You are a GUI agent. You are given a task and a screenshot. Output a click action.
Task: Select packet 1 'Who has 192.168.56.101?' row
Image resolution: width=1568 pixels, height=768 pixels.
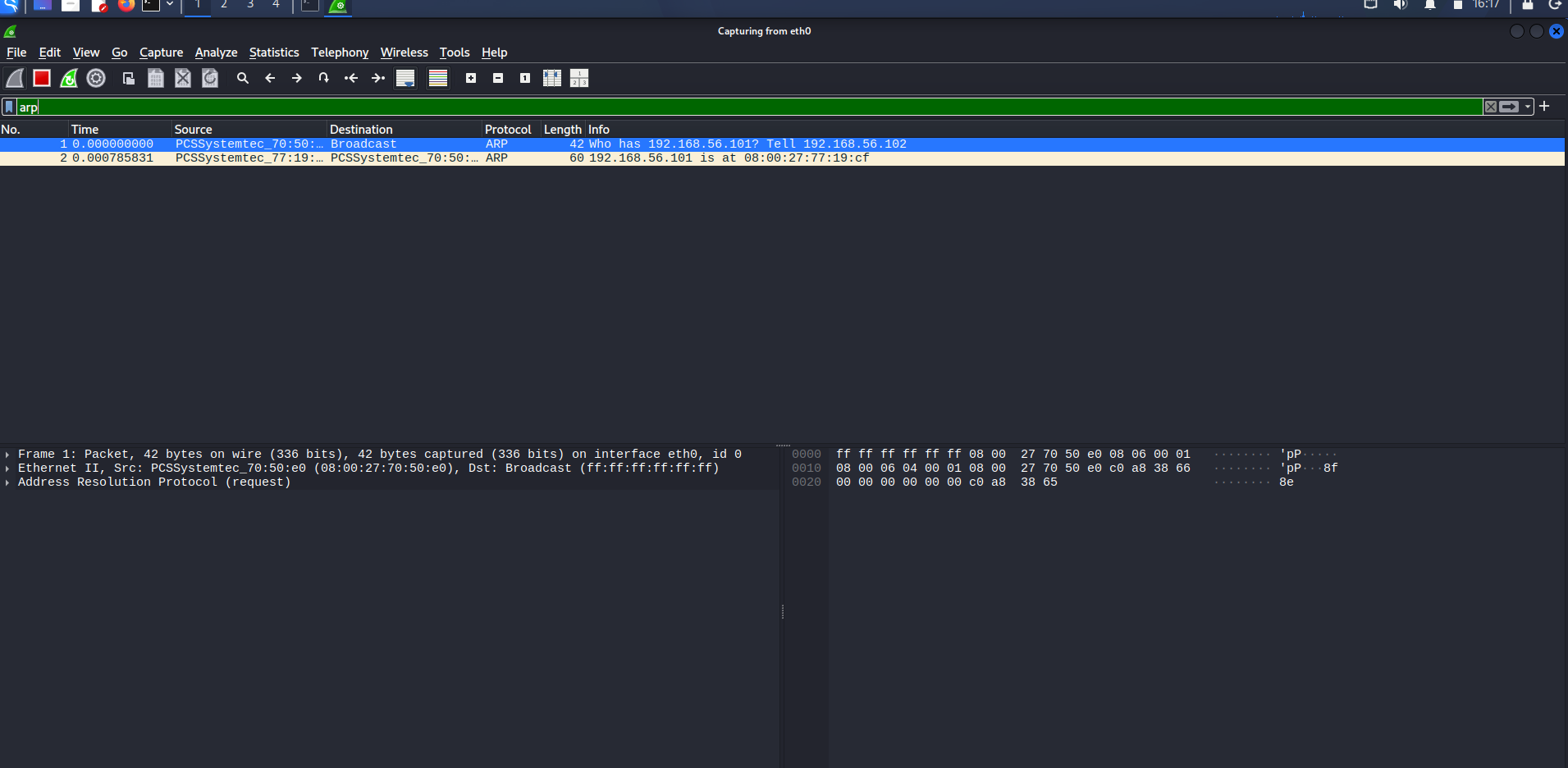pyautogui.click(x=782, y=144)
